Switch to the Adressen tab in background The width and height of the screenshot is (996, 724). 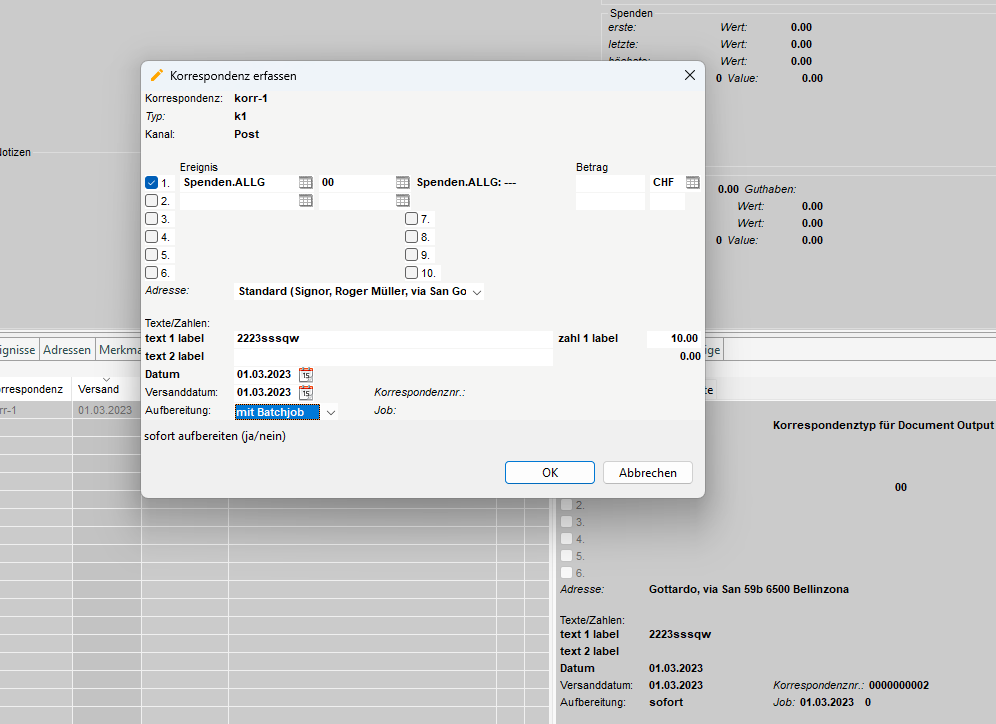coord(67,350)
